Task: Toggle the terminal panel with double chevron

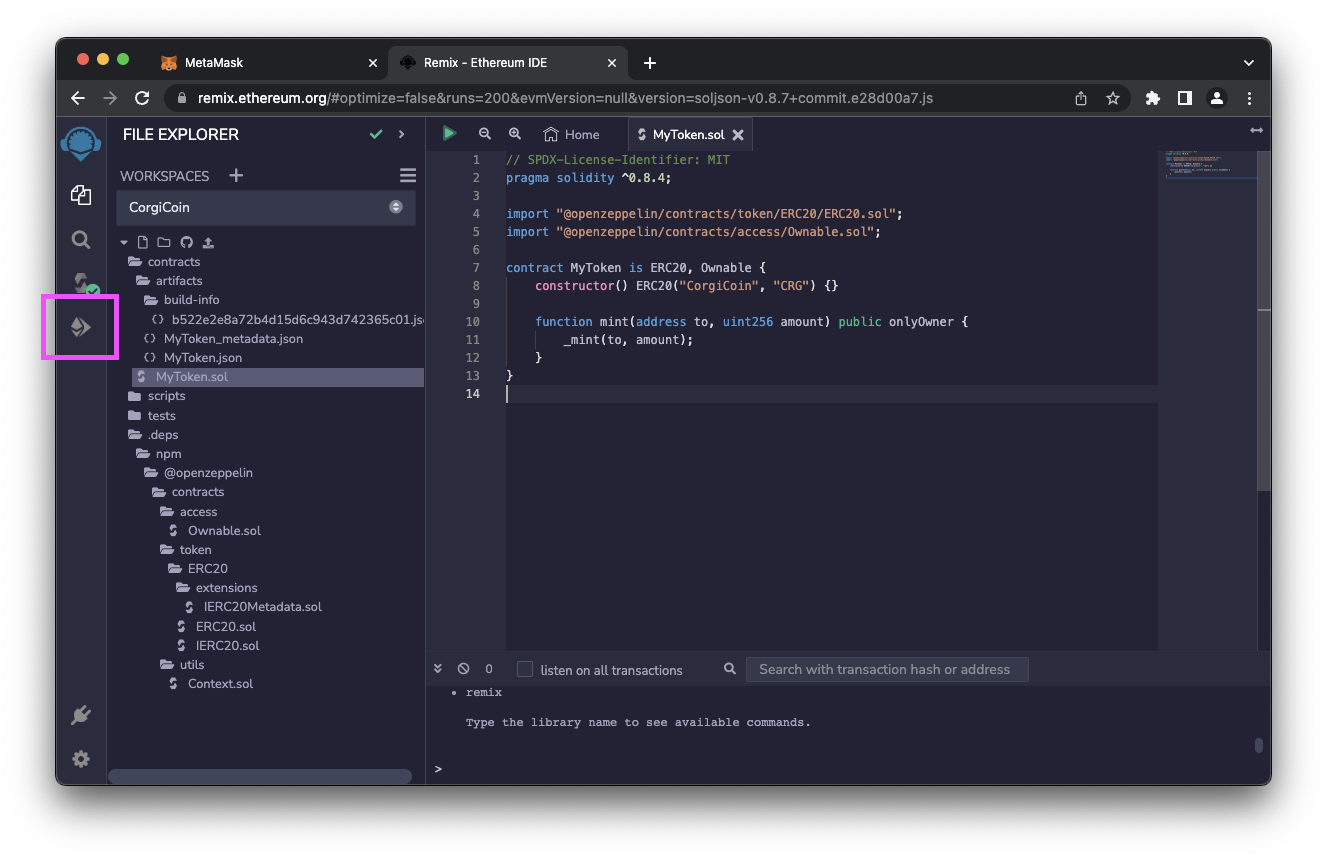Action: pos(438,669)
